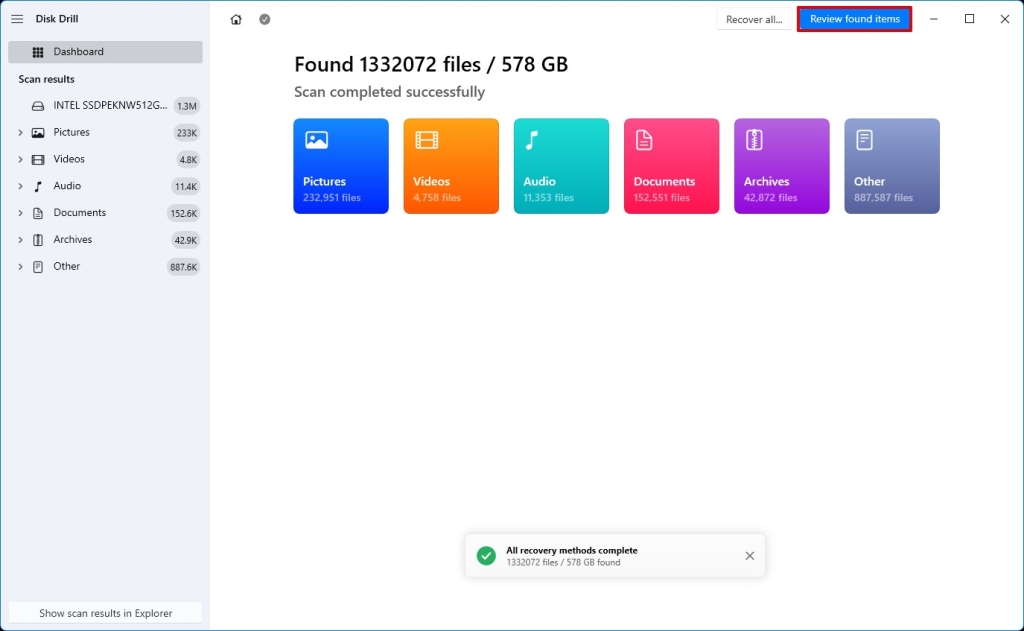This screenshot has width=1024, height=631.
Task: Open the orange Videos category card
Action: 450,165
